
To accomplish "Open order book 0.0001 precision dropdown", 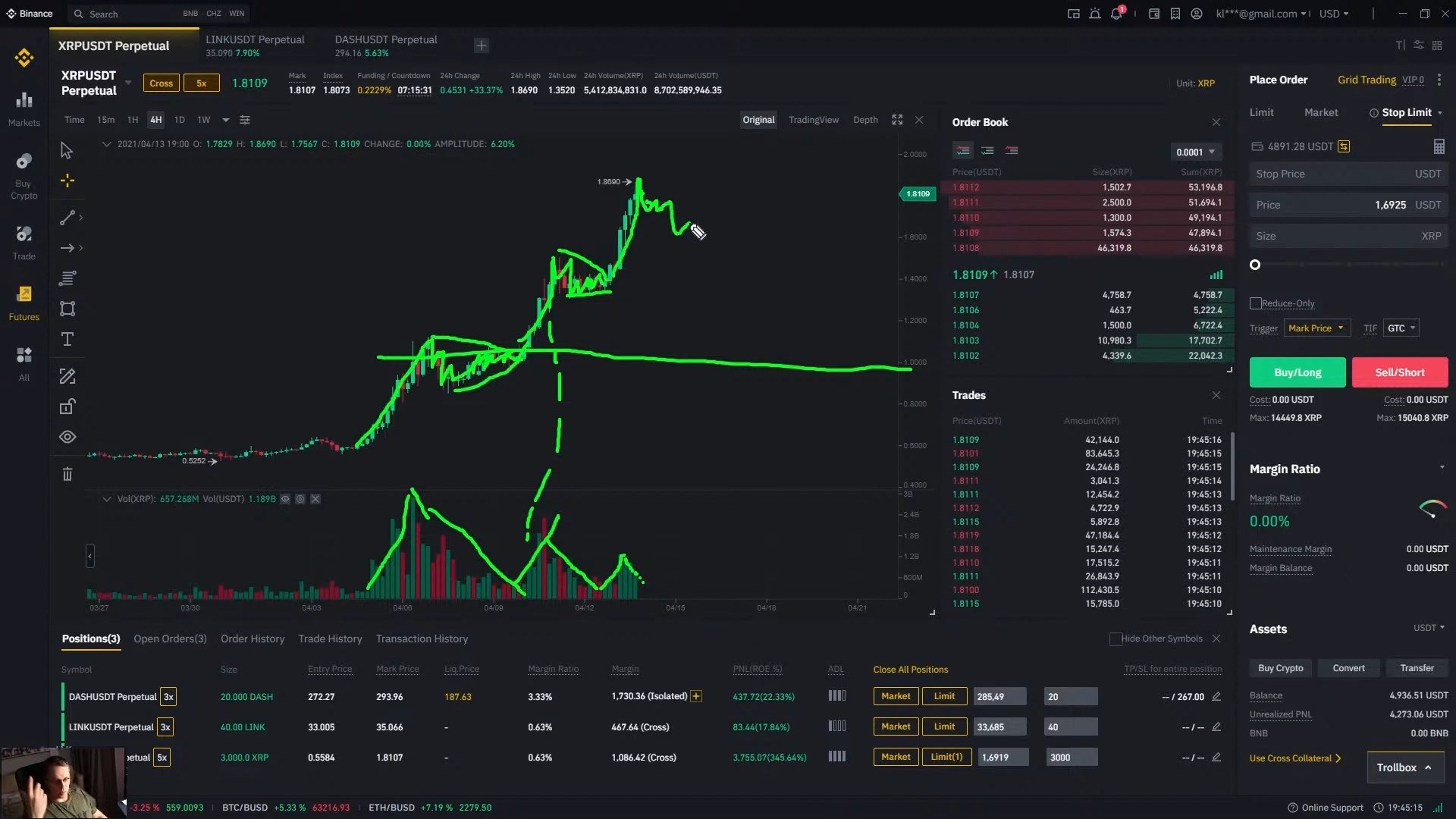I will coord(1195,152).
